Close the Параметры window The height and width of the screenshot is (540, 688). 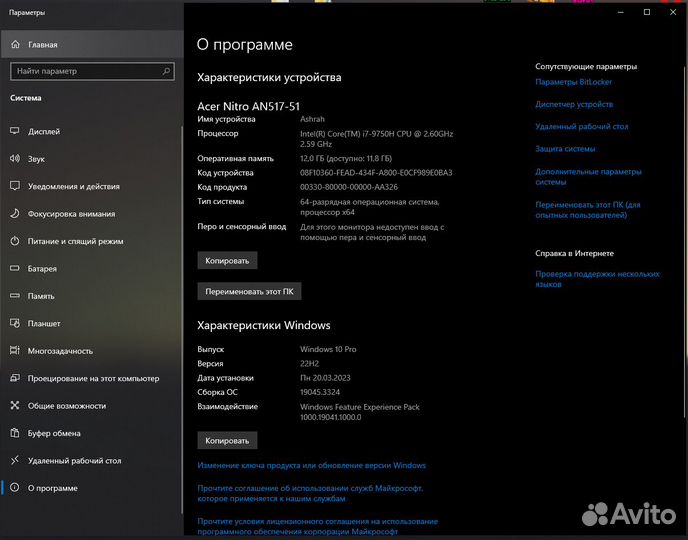pos(673,12)
